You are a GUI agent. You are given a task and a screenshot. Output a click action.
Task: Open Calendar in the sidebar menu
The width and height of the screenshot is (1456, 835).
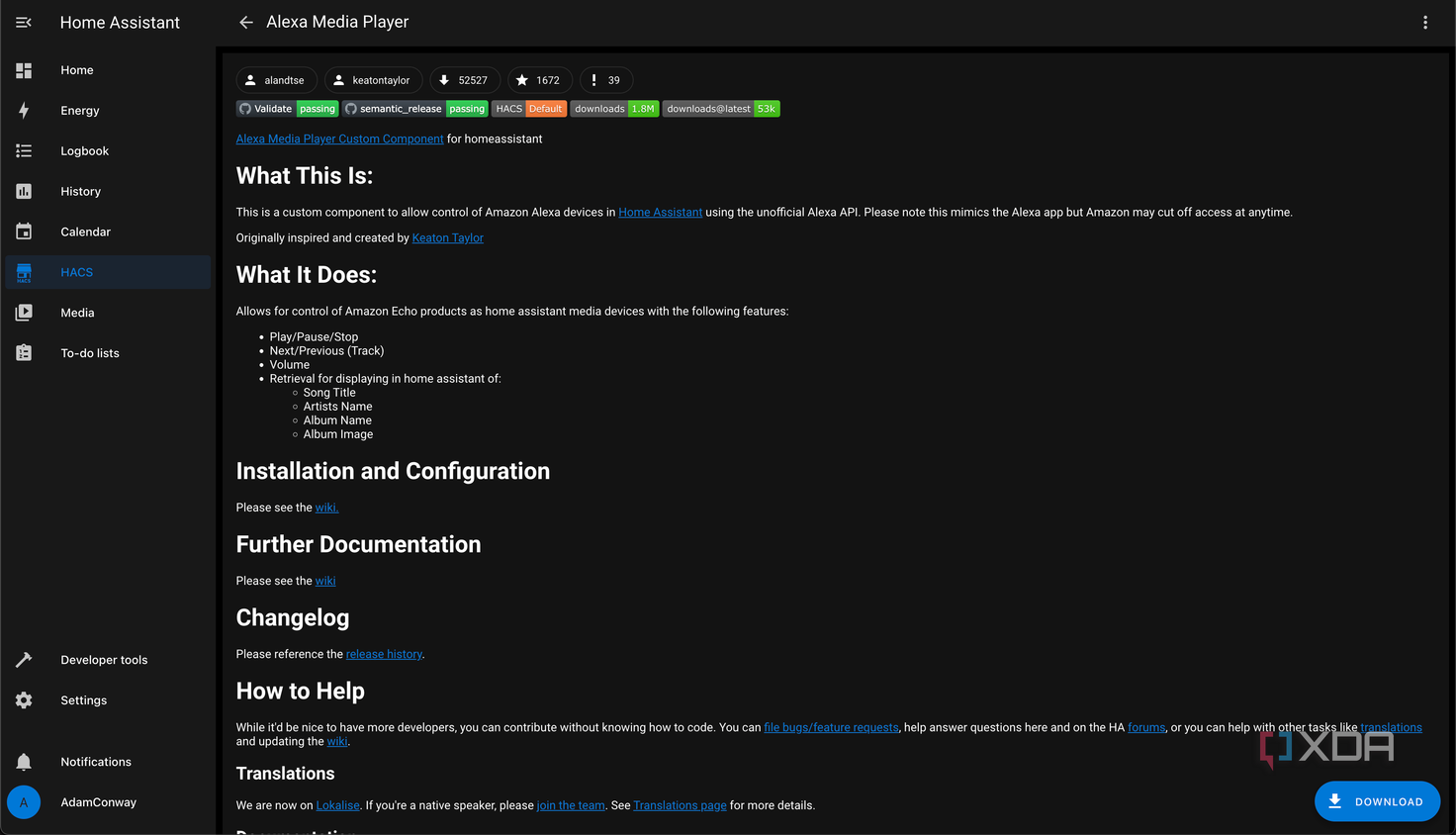(108, 232)
